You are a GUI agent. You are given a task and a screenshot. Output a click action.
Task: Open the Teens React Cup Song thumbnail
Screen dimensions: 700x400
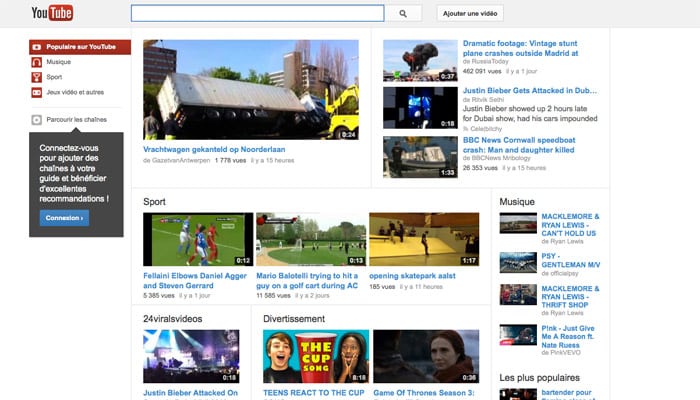pos(316,357)
